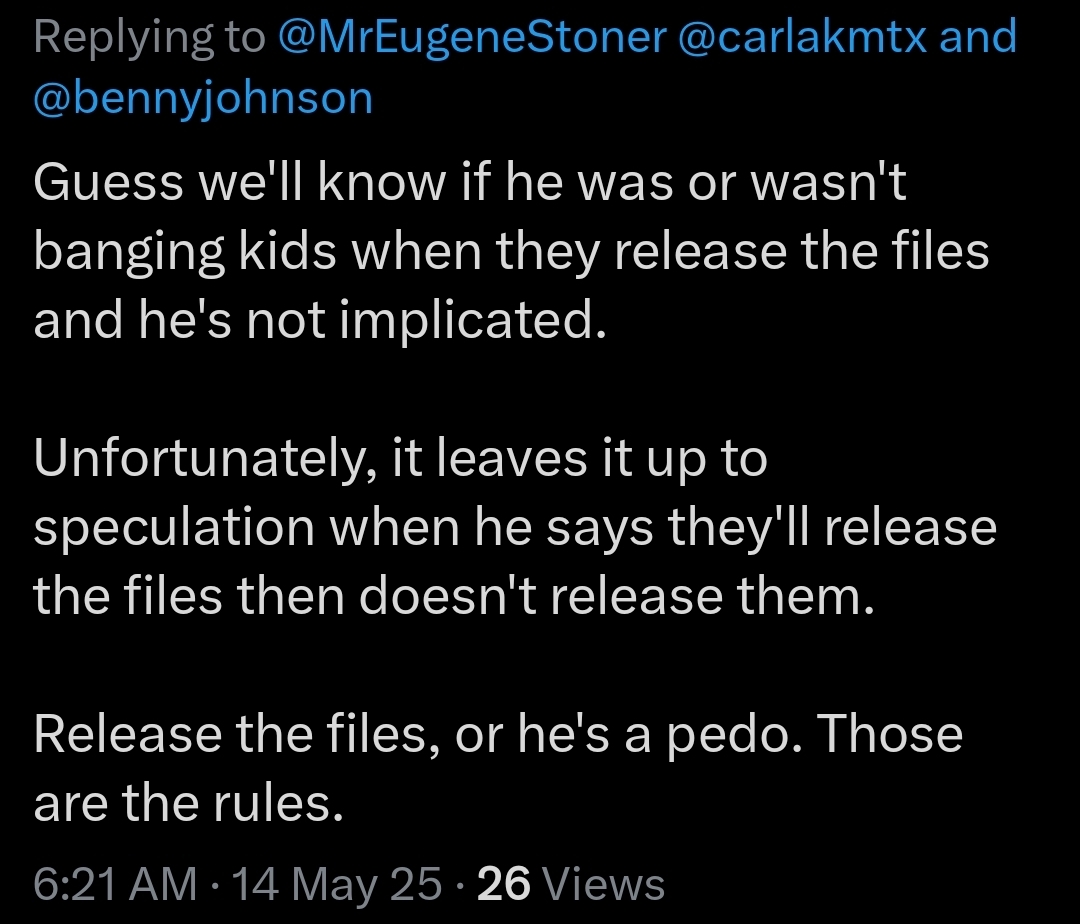The height and width of the screenshot is (924, 1080).
Task: Click the bold 26 view count
Action: click(503, 884)
